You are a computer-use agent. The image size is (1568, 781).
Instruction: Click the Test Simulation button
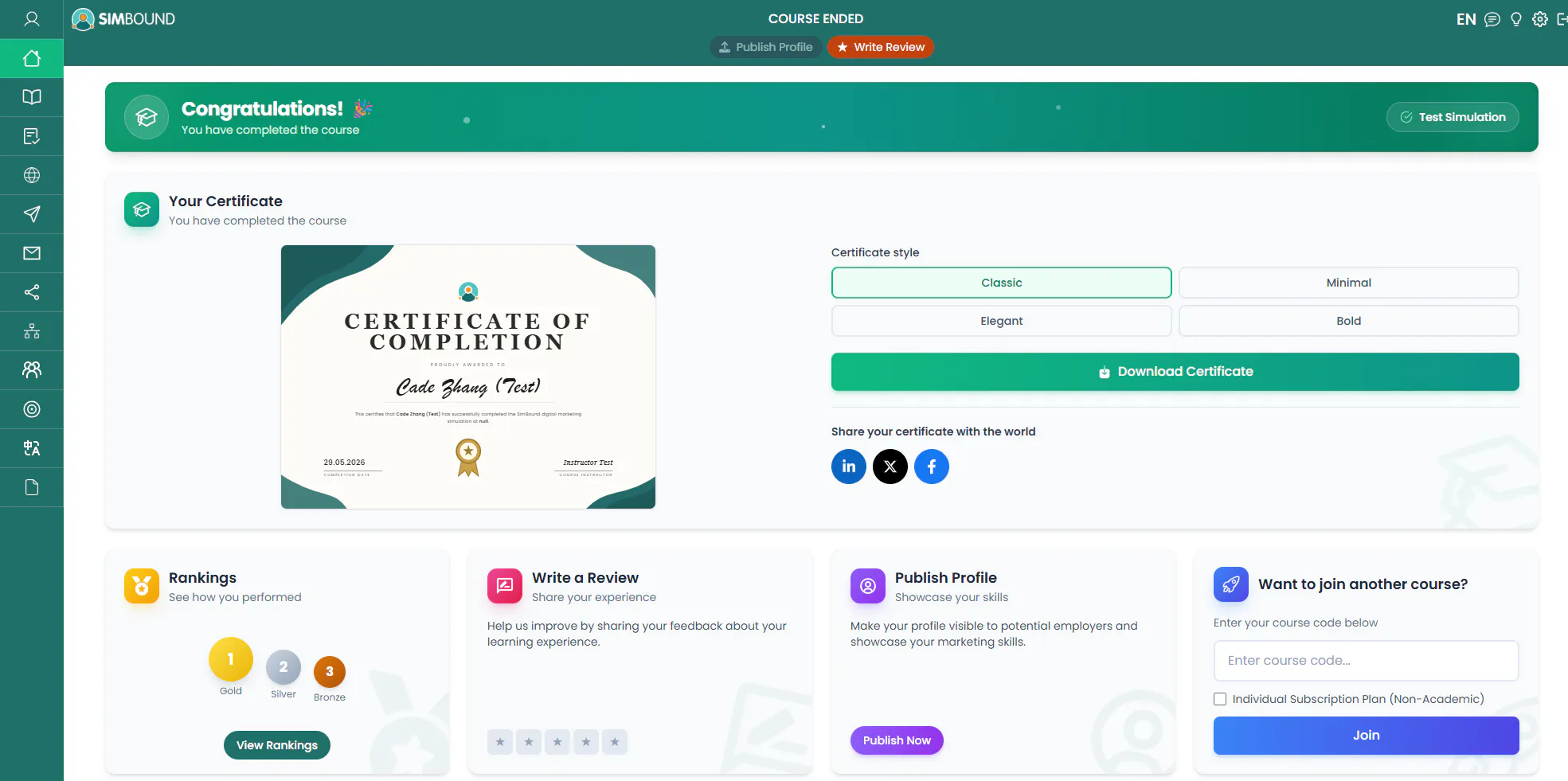click(x=1453, y=117)
